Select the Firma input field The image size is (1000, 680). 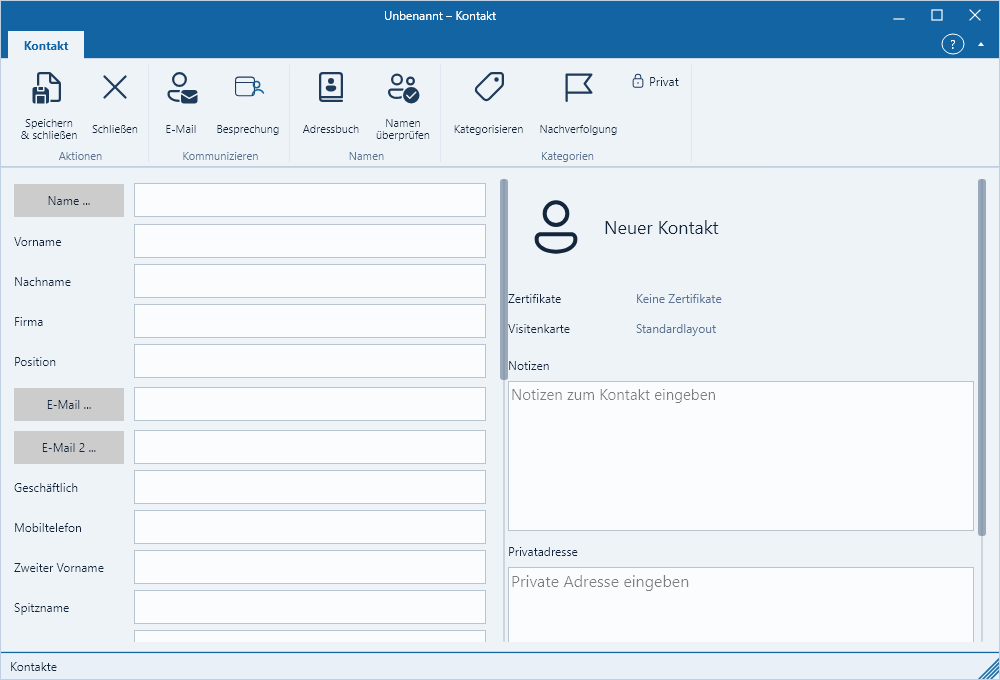(x=310, y=322)
